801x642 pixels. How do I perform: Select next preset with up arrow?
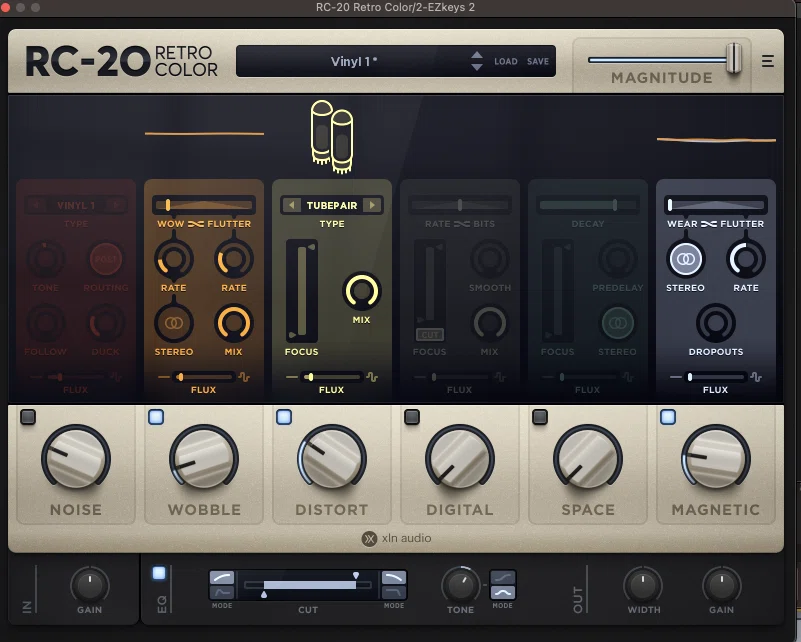coord(477,55)
